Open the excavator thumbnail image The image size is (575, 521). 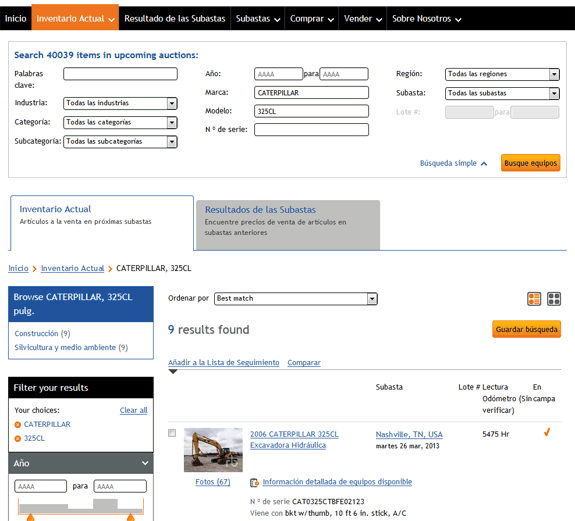213,450
